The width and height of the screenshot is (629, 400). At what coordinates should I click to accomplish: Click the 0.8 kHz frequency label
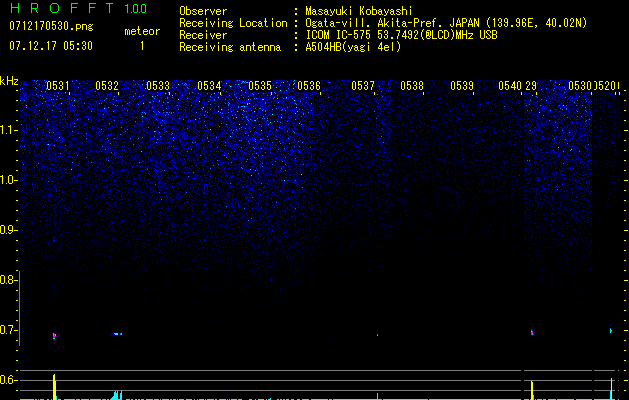[x=8, y=280]
